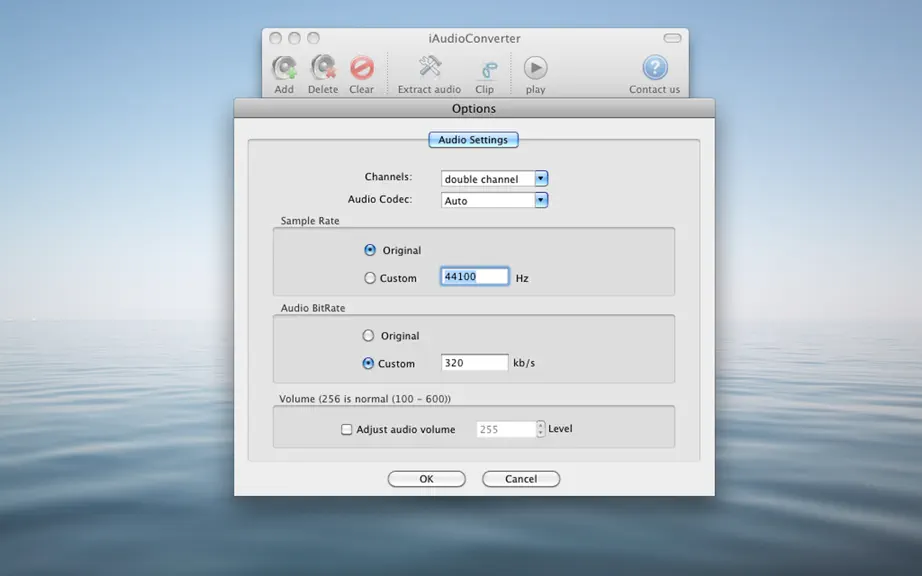Confirm settings with the OK button

click(426, 479)
